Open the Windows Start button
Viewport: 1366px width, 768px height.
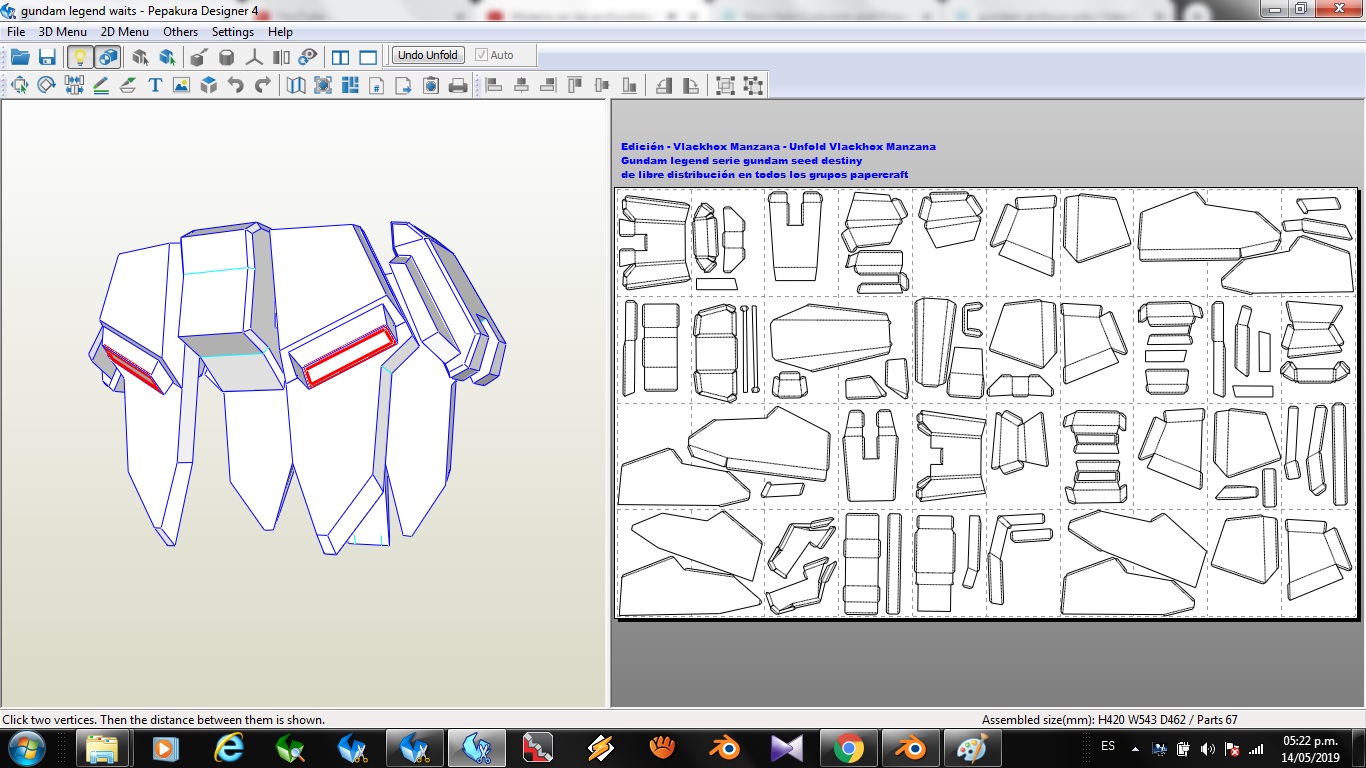(25, 748)
